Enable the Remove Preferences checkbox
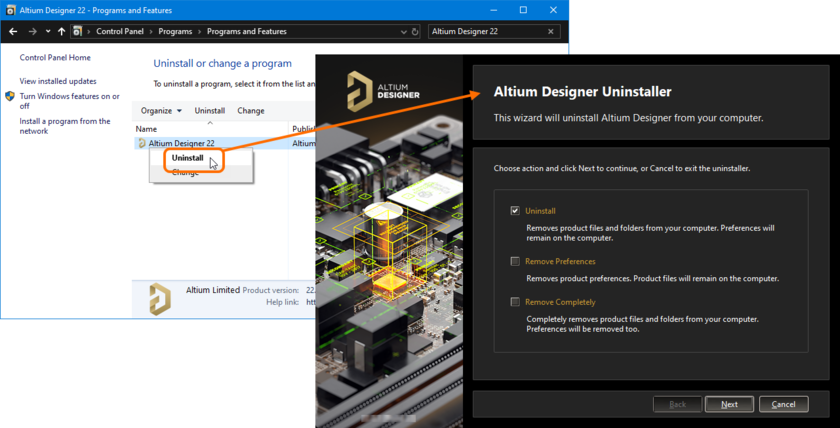This screenshot has height=428, width=840. pyautogui.click(x=515, y=261)
